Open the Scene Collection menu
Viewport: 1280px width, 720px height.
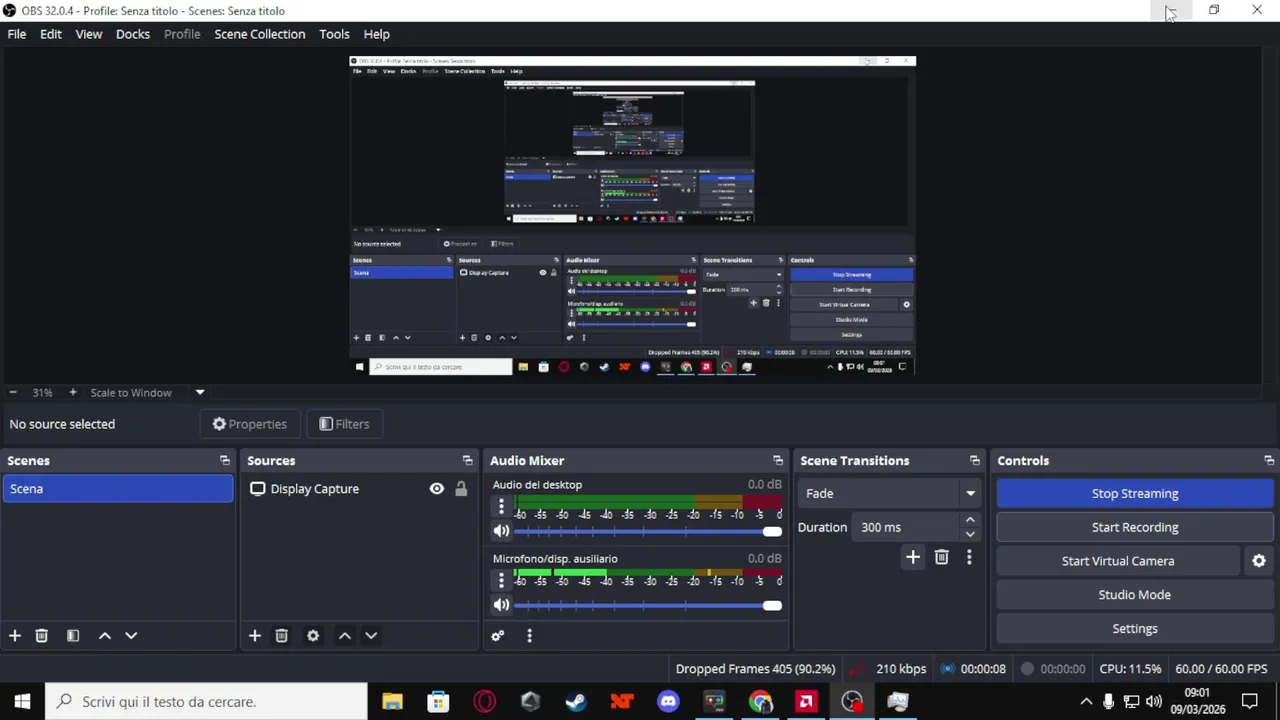pos(260,34)
